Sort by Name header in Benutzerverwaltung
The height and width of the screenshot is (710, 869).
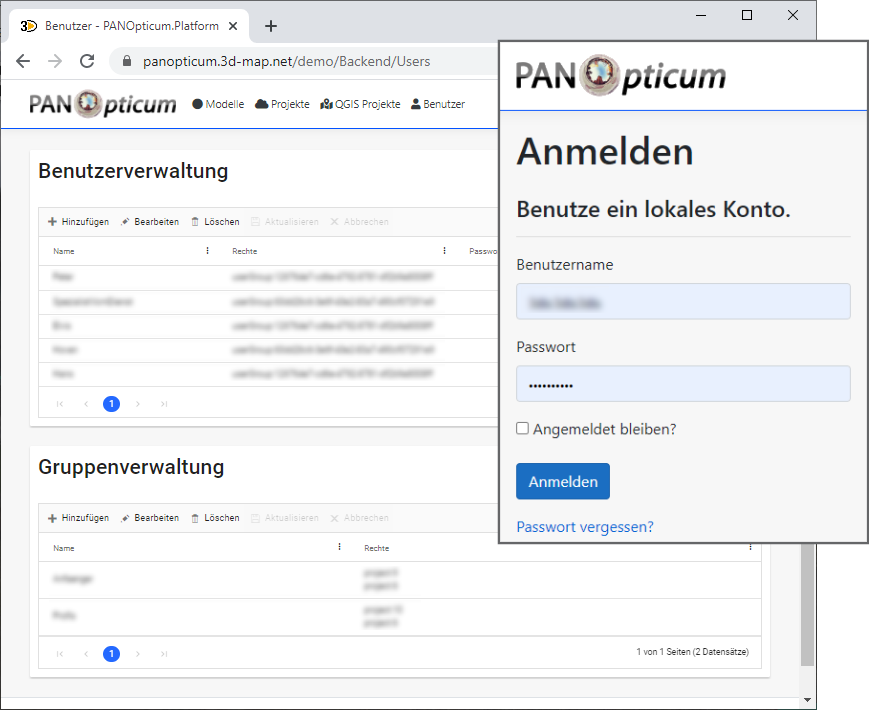point(64,251)
